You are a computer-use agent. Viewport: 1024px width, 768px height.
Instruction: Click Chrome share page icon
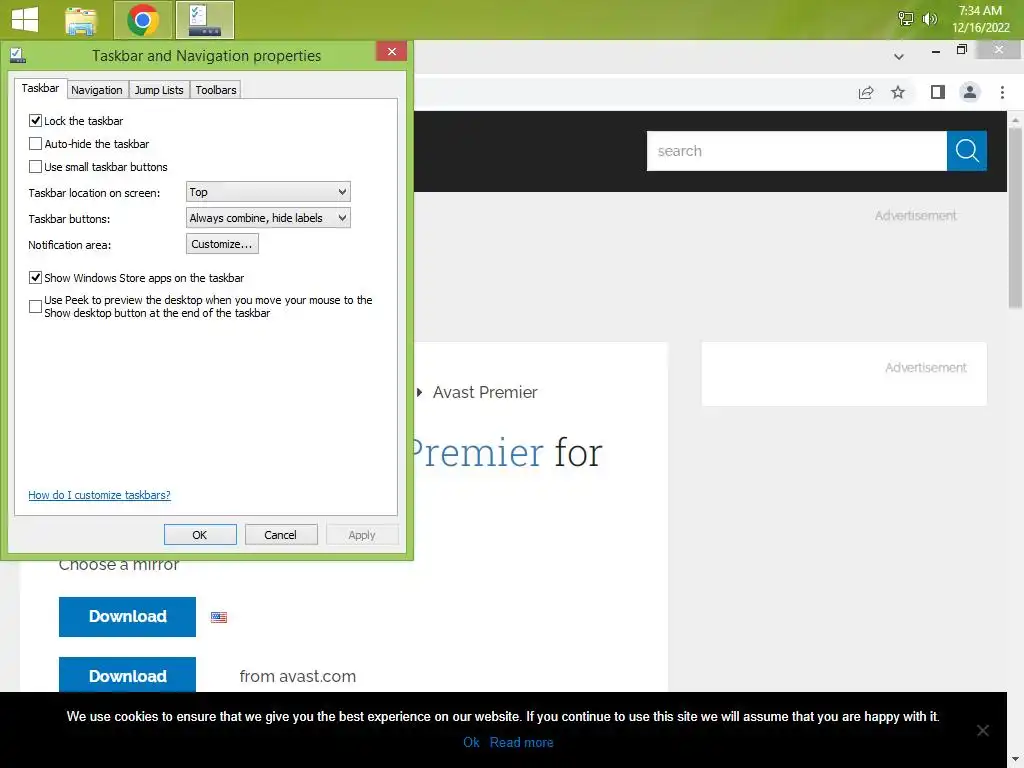click(866, 92)
